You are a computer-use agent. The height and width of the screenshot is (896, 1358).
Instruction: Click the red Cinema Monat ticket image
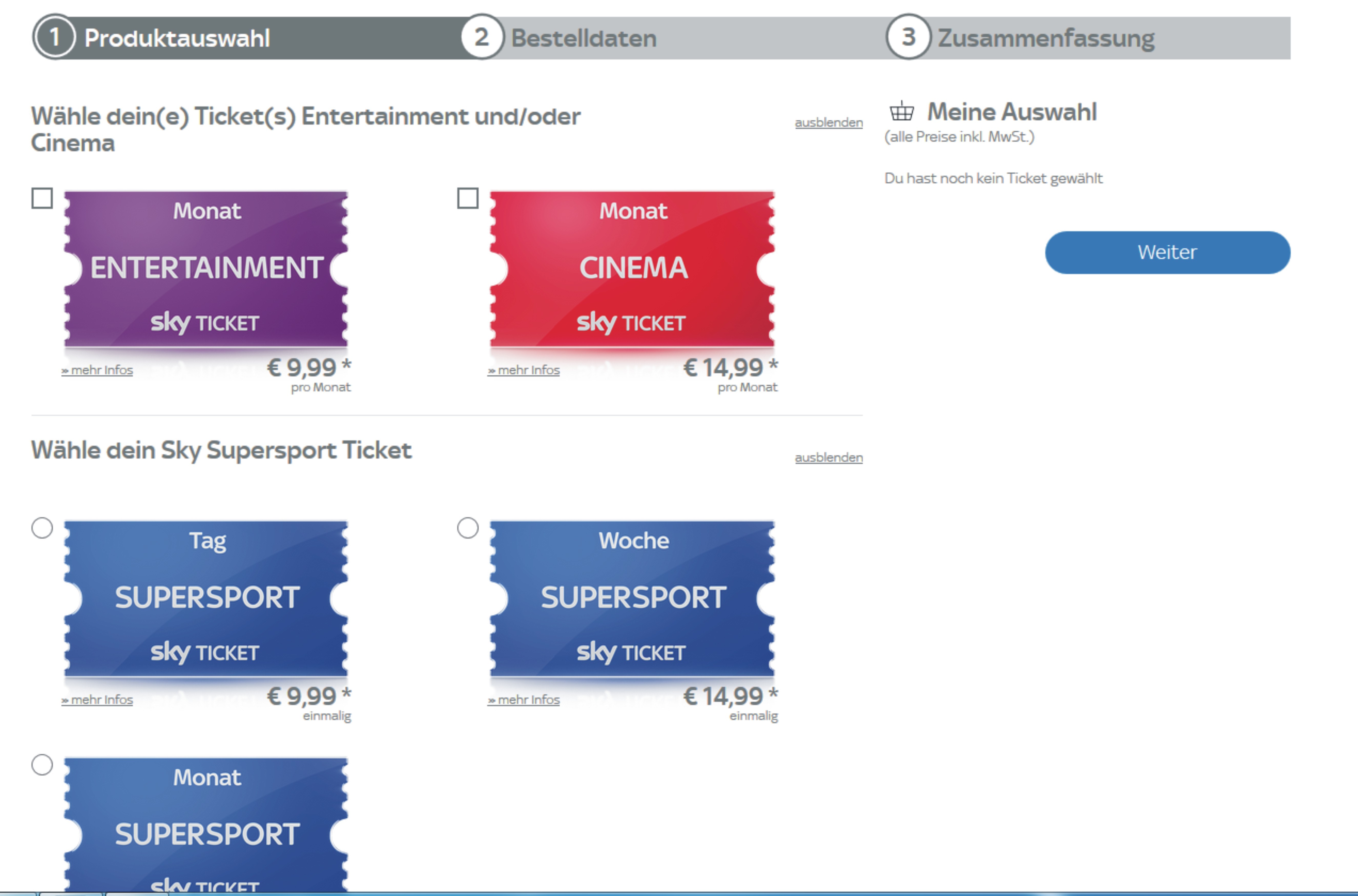[633, 269]
